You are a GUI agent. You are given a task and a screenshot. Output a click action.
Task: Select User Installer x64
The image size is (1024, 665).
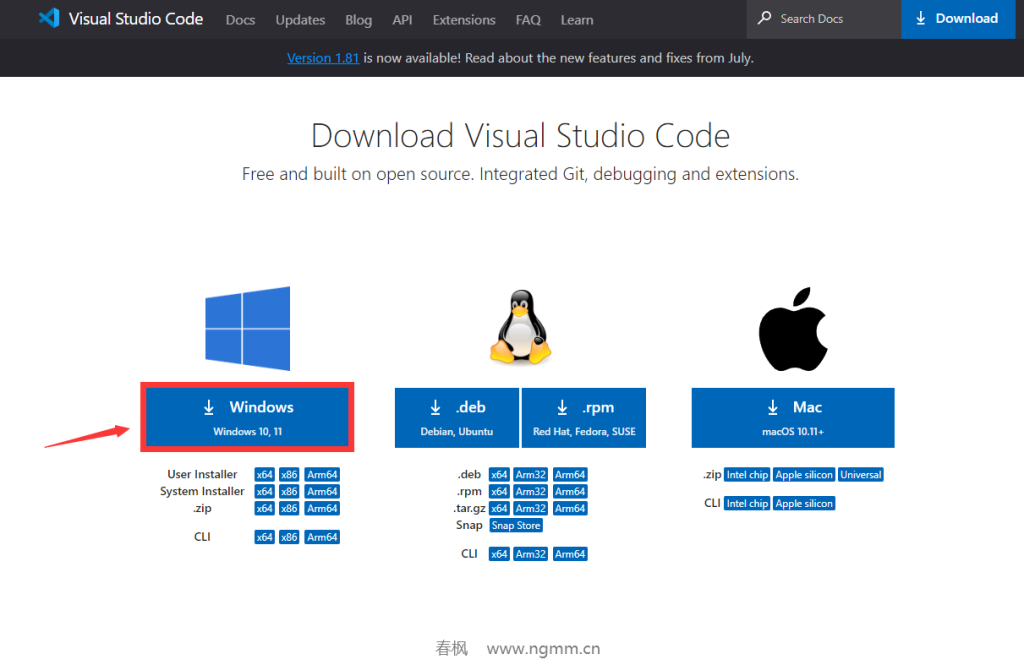click(x=264, y=474)
